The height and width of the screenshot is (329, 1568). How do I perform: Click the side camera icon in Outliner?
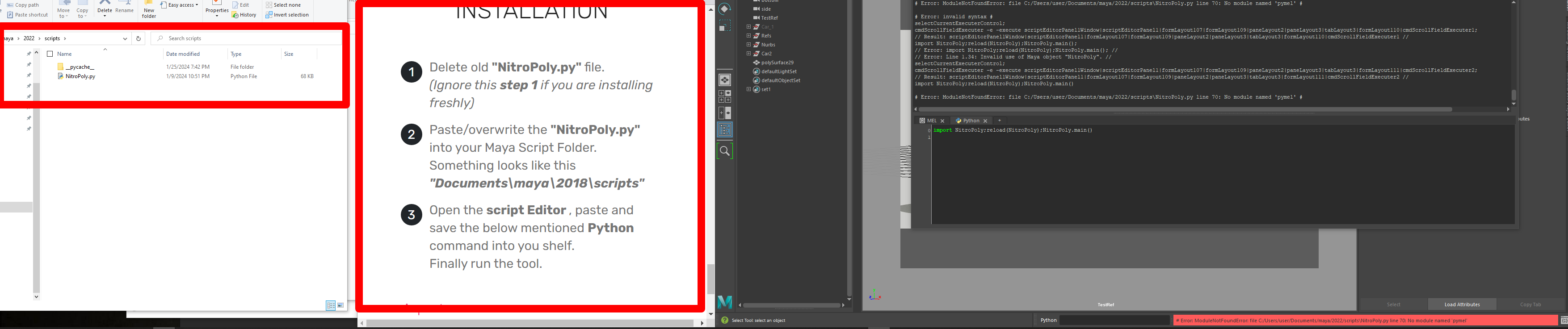(757, 9)
